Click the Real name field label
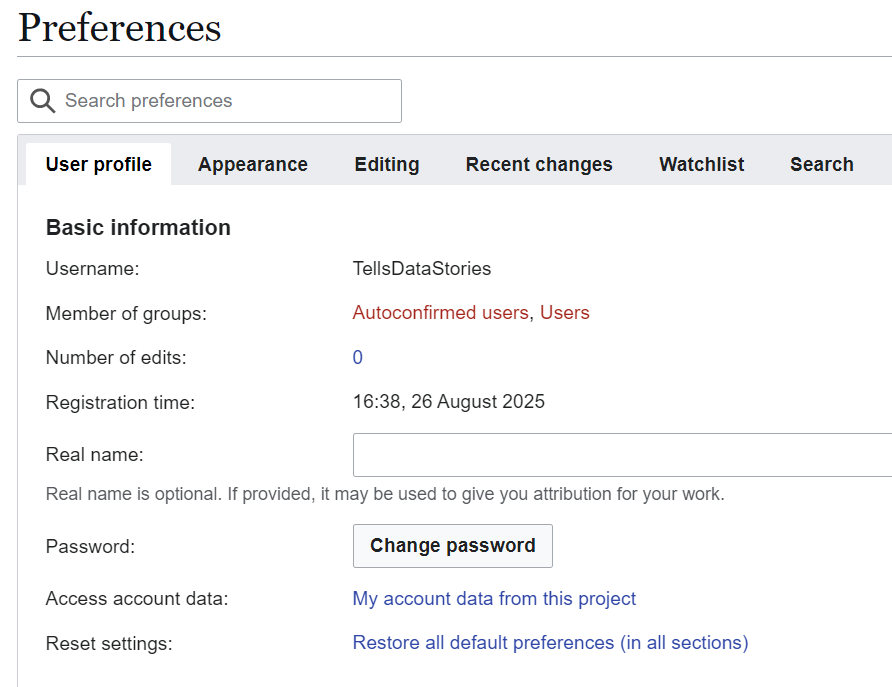Screen dimensions: 892x687 point(95,455)
